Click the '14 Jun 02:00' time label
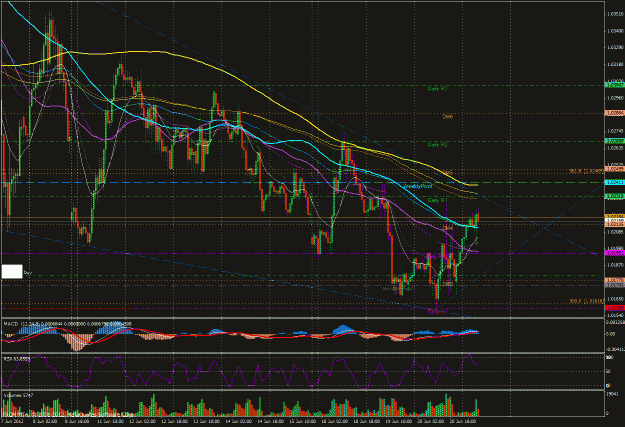The image size is (625, 427). point(240,421)
